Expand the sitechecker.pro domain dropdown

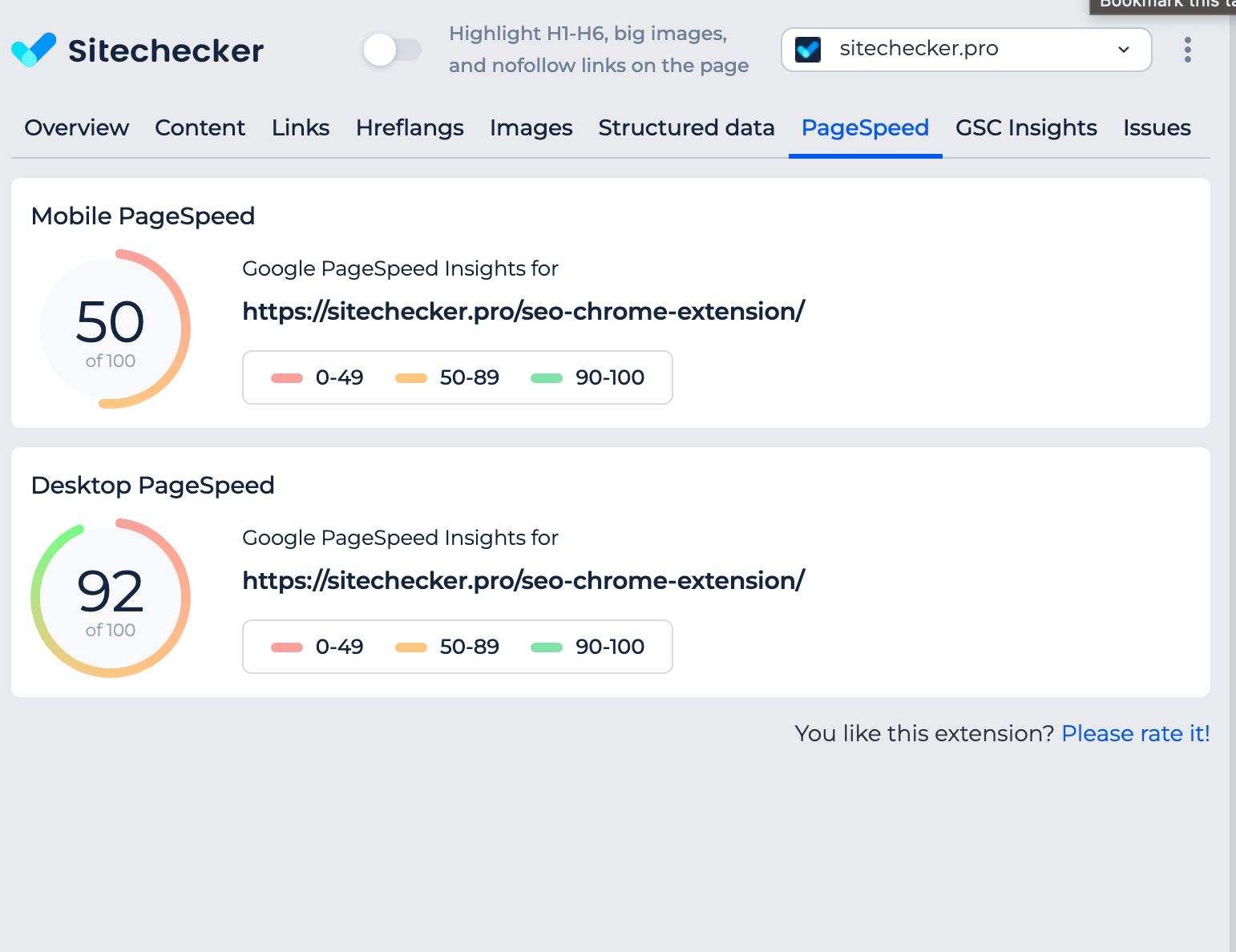965,50
